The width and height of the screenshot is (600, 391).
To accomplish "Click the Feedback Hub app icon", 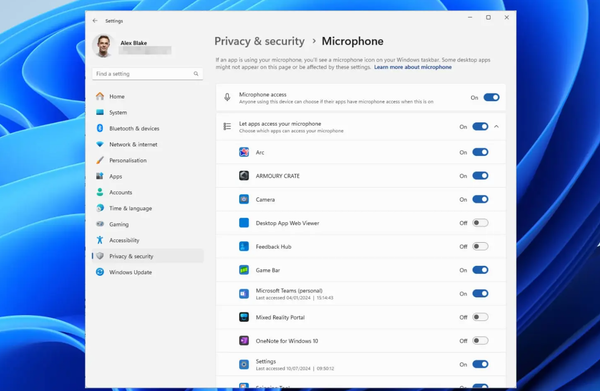I will (x=244, y=246).
